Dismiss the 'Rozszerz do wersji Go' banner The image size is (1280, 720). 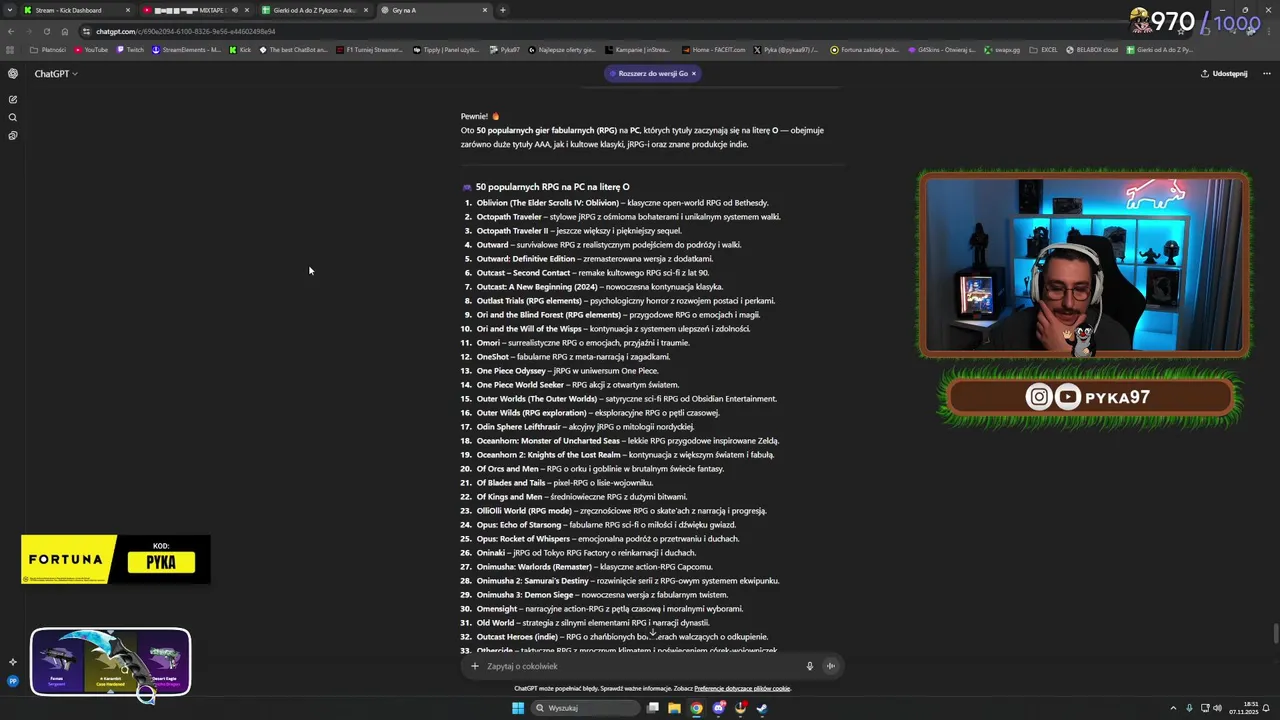[693, 73]
